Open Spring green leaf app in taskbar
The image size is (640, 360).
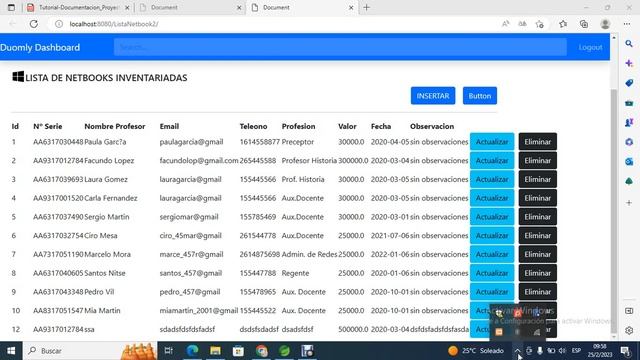click(x=284, y=351)
